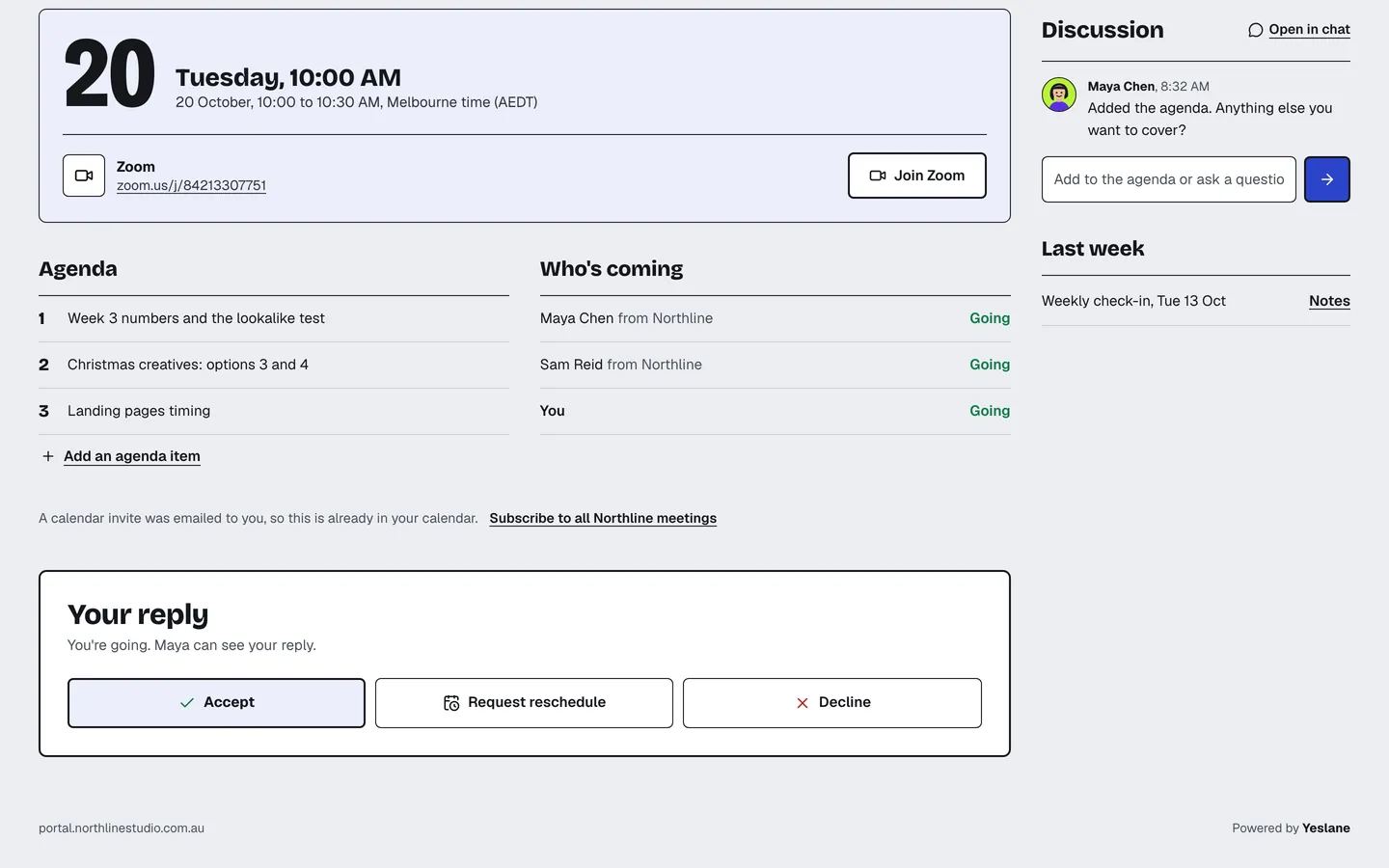Image resolution: width=1389 pixels, height=868 pixels.
Task: Click the 'Yeslane' powered-by text
Action: (1326, 828)
